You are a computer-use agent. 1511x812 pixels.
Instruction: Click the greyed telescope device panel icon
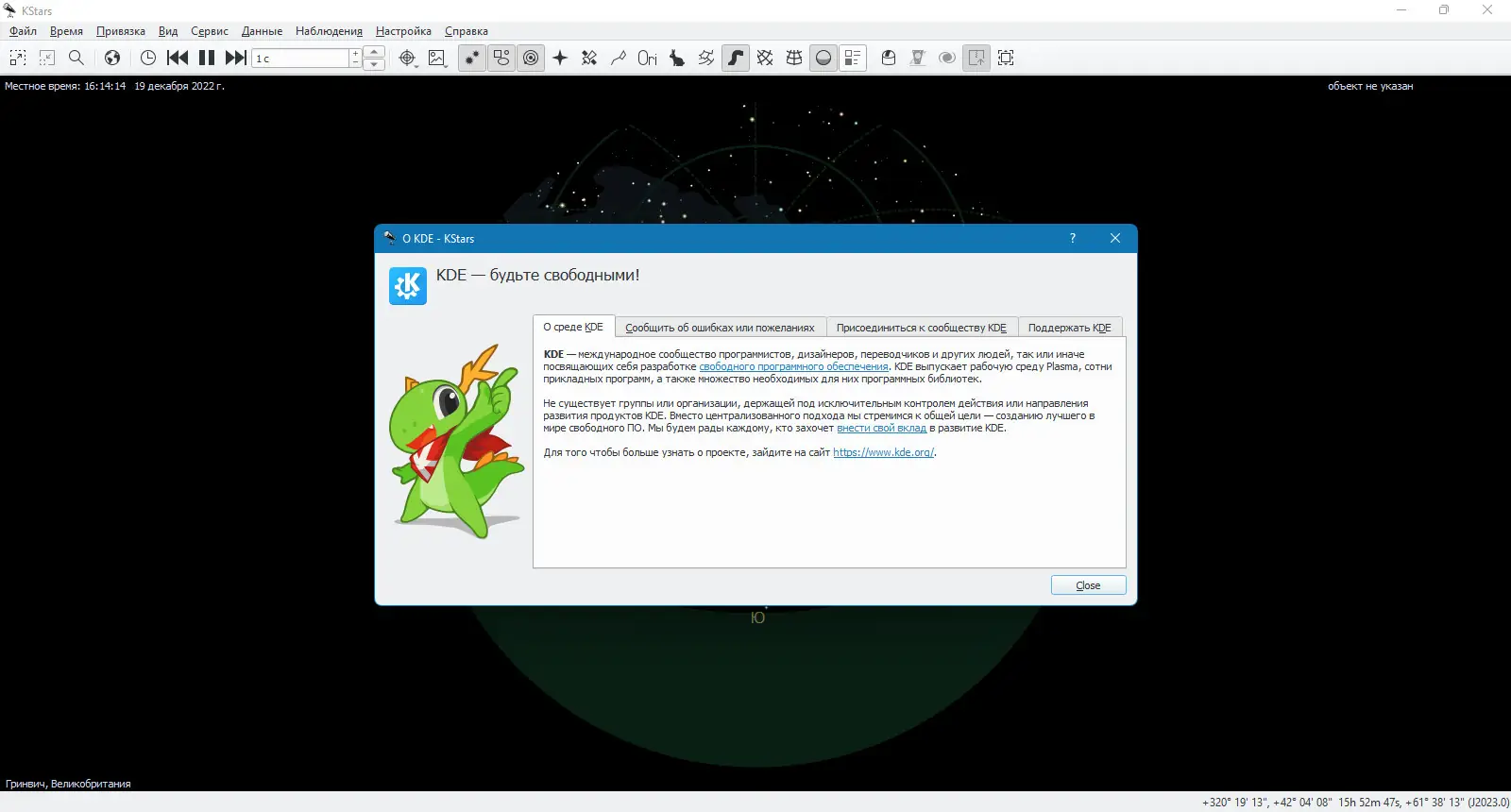(918, 58)
